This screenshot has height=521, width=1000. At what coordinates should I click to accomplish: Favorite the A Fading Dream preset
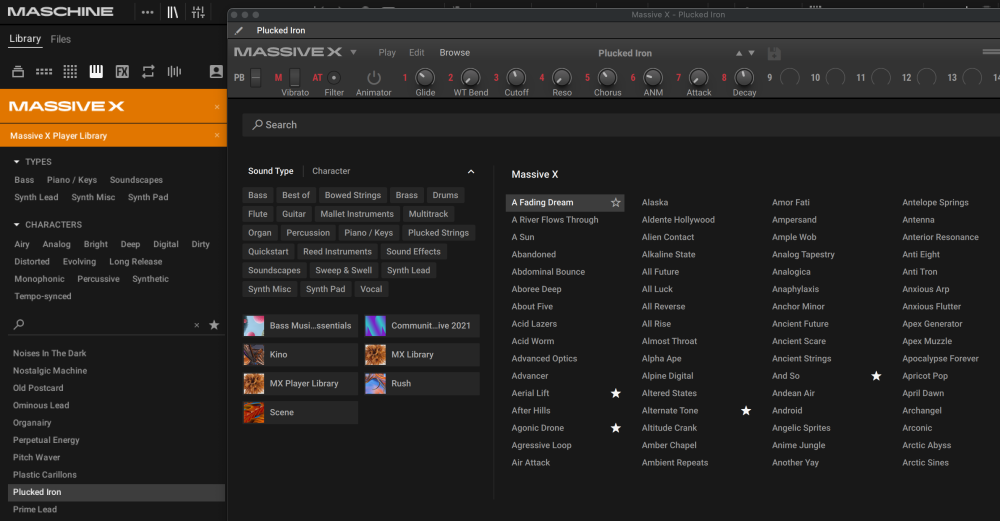click(615, 202)
